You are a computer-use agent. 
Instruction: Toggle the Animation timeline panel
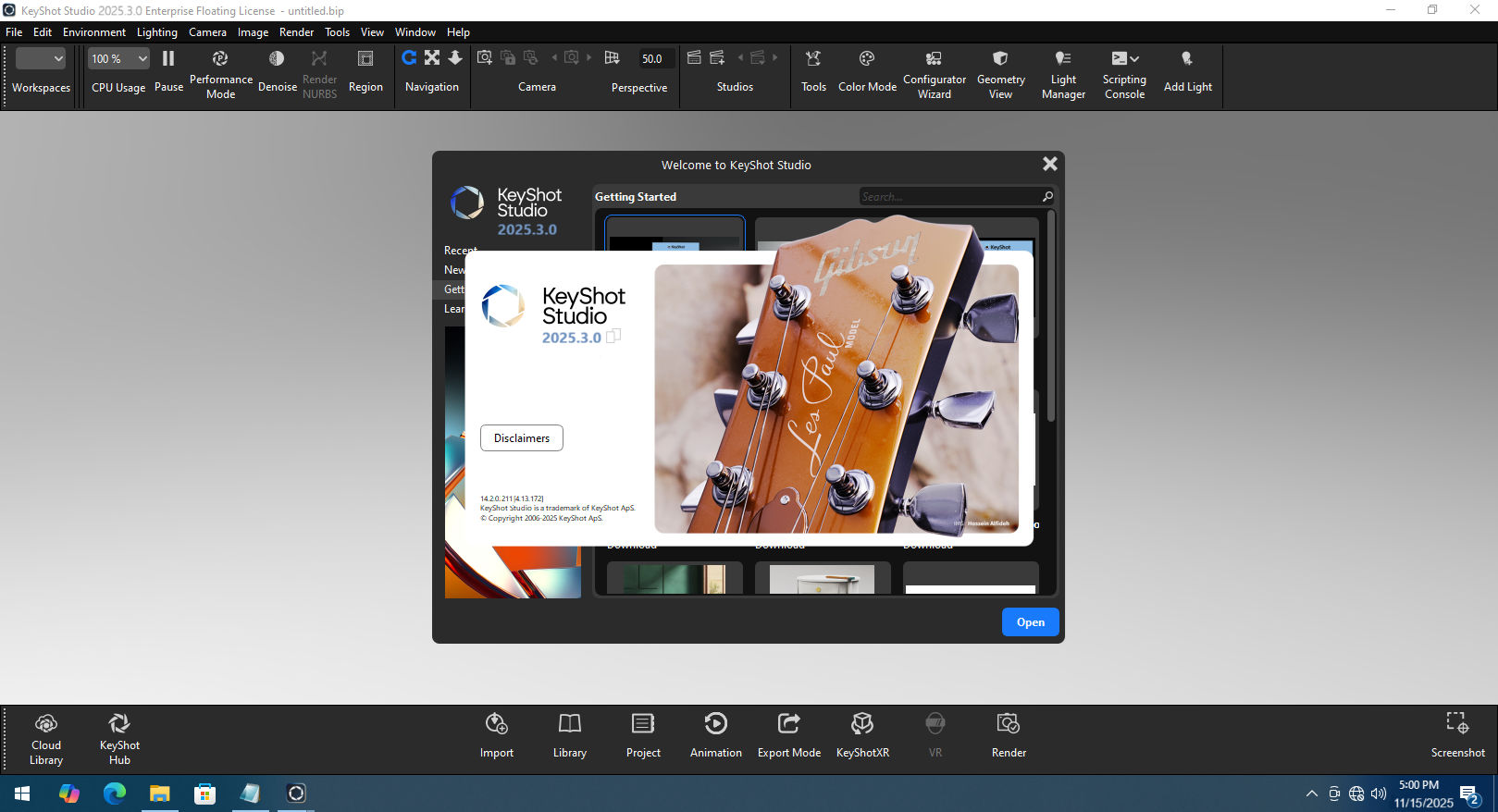tap(716, 736)
